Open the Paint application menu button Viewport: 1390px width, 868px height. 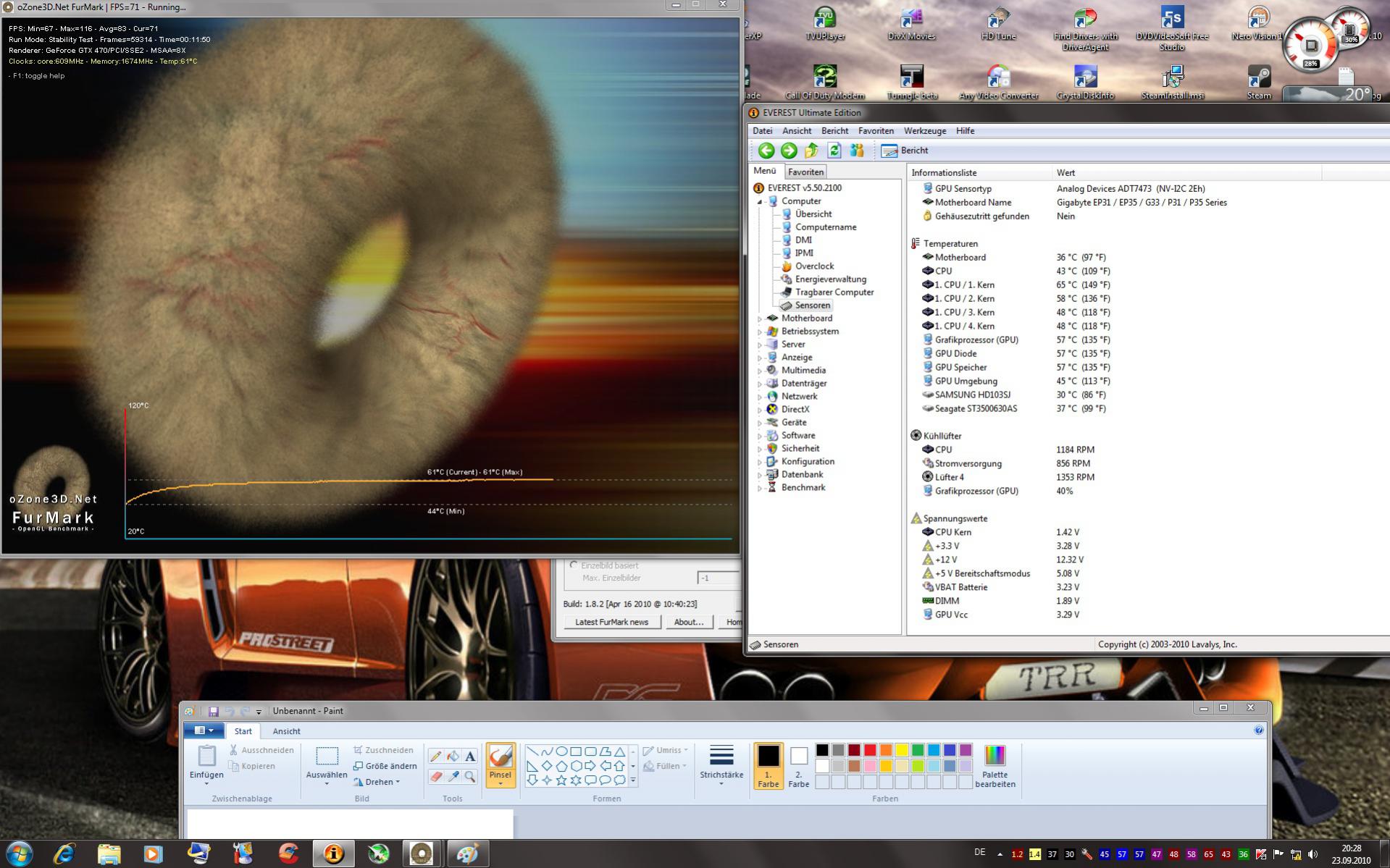click(x=204, y=730)
